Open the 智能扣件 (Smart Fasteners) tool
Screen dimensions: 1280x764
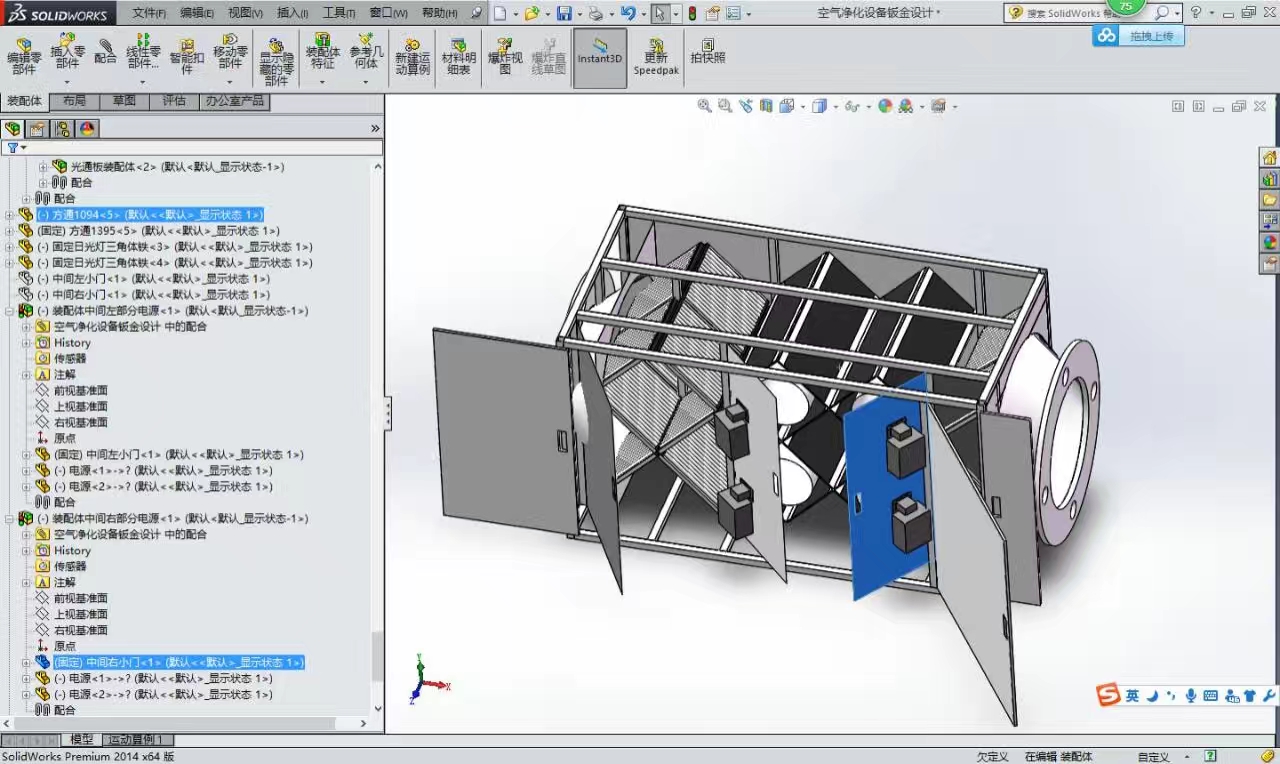click(187, 56)
